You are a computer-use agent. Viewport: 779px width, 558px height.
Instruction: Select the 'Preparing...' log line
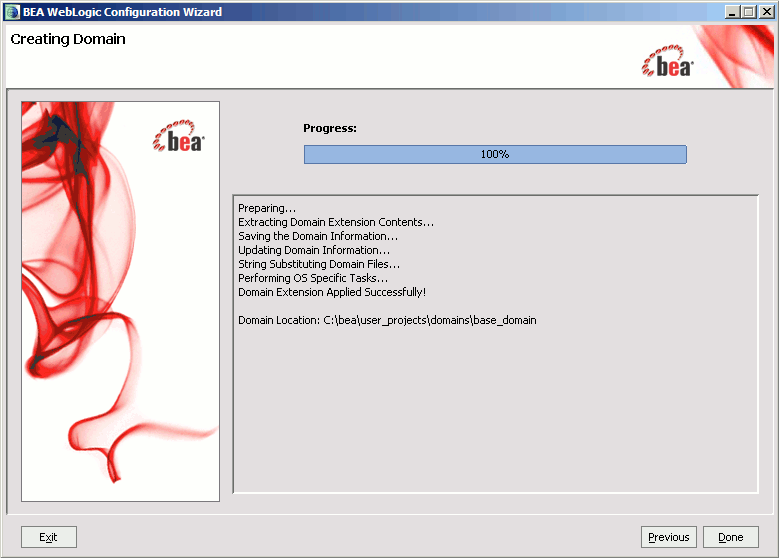tap(267, 208)
